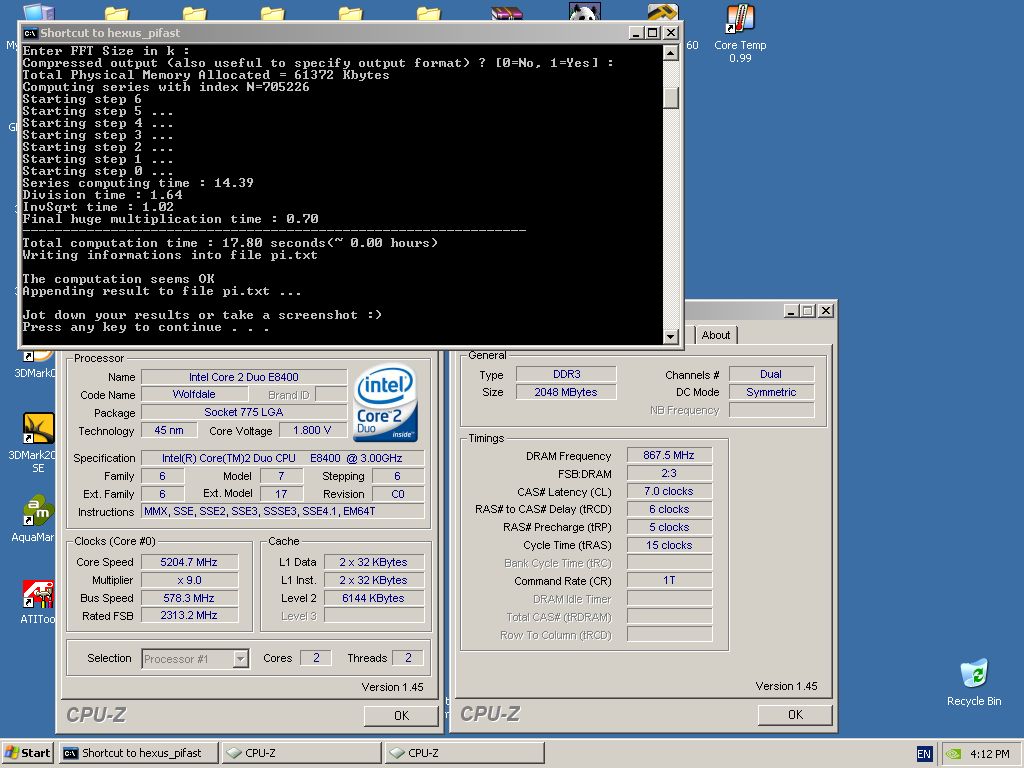Image resolution: width=1024 pixels, height=768 pixels.
Task: Click OK in the CPU-Z processor window
Action: point(401,716)
